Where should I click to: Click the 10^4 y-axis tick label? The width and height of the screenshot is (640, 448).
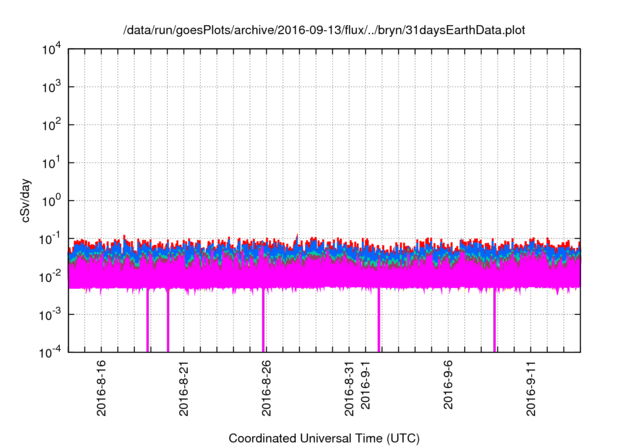coord(51,50)
